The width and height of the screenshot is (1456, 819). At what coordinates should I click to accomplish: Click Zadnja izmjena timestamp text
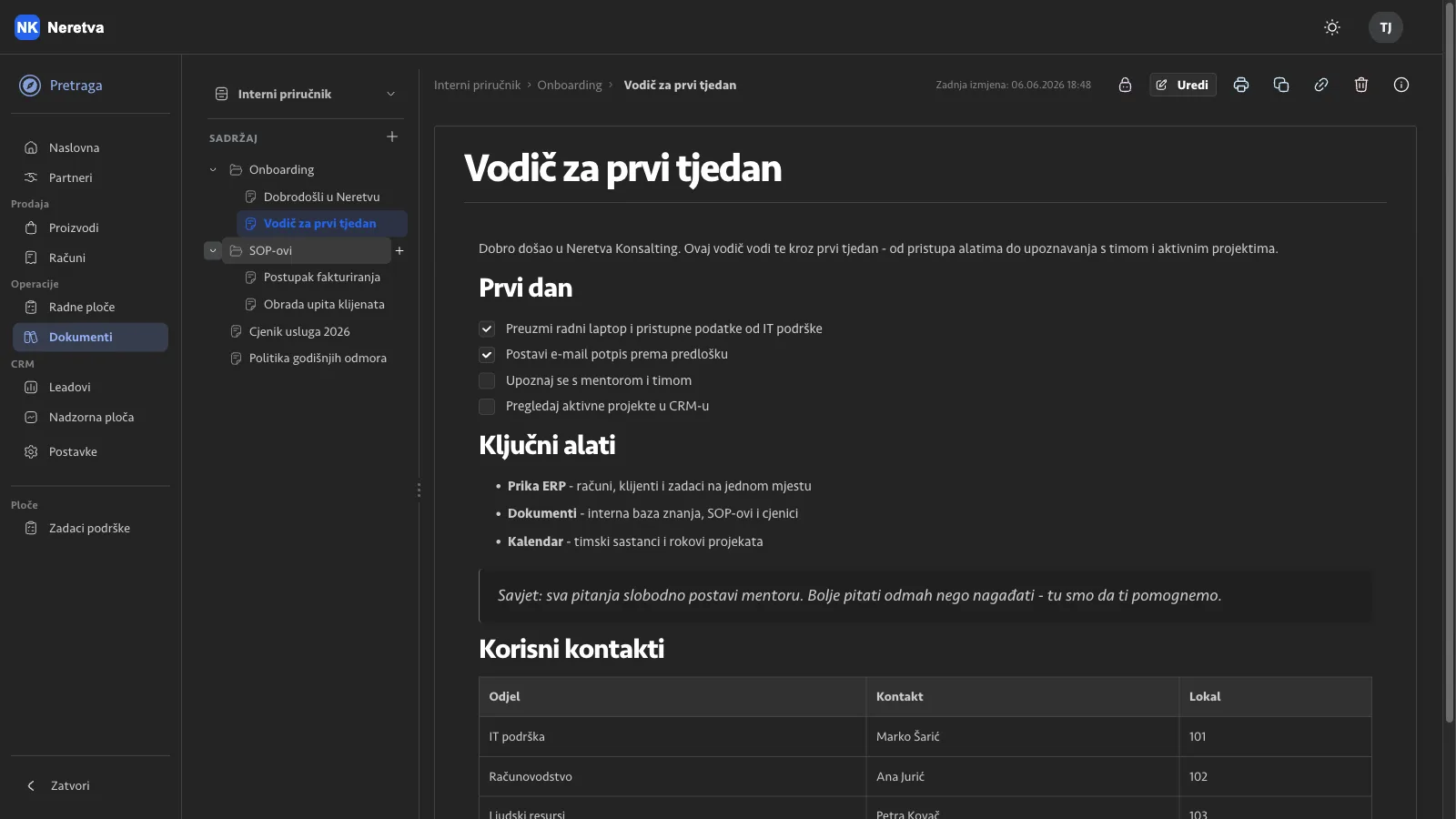click(x=1013, y=85)
